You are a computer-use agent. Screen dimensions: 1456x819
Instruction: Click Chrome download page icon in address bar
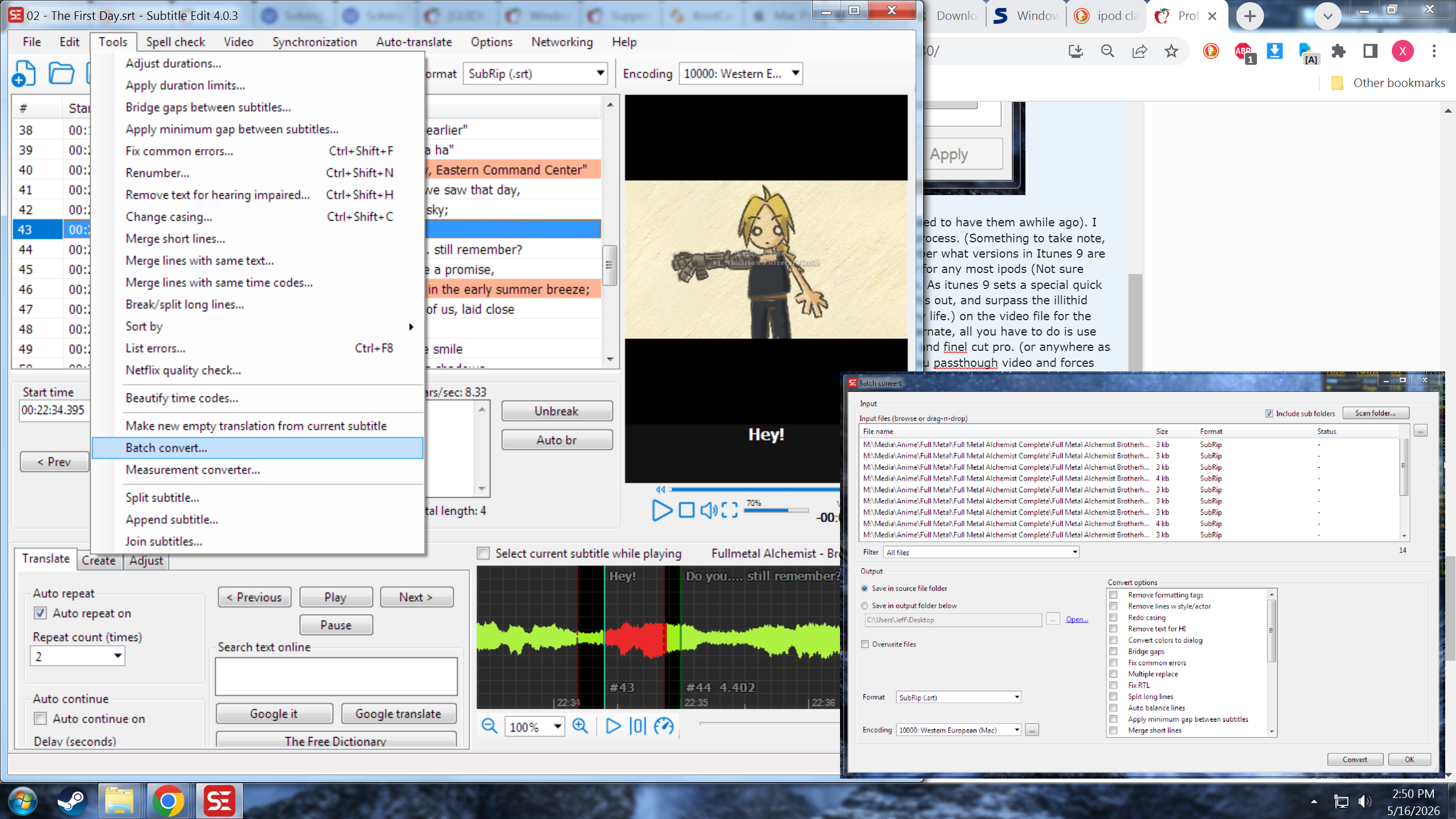tap(1076, 51)
